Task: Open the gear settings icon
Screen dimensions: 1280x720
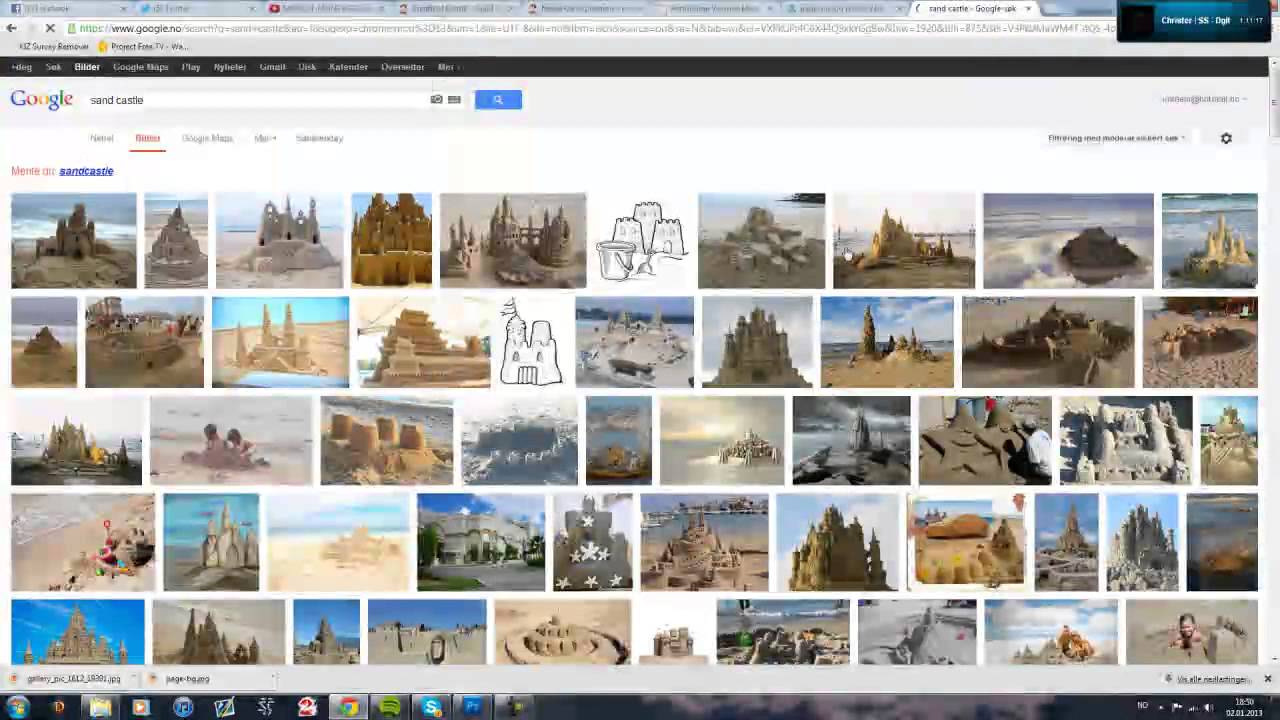Action: pos(1226,138)
